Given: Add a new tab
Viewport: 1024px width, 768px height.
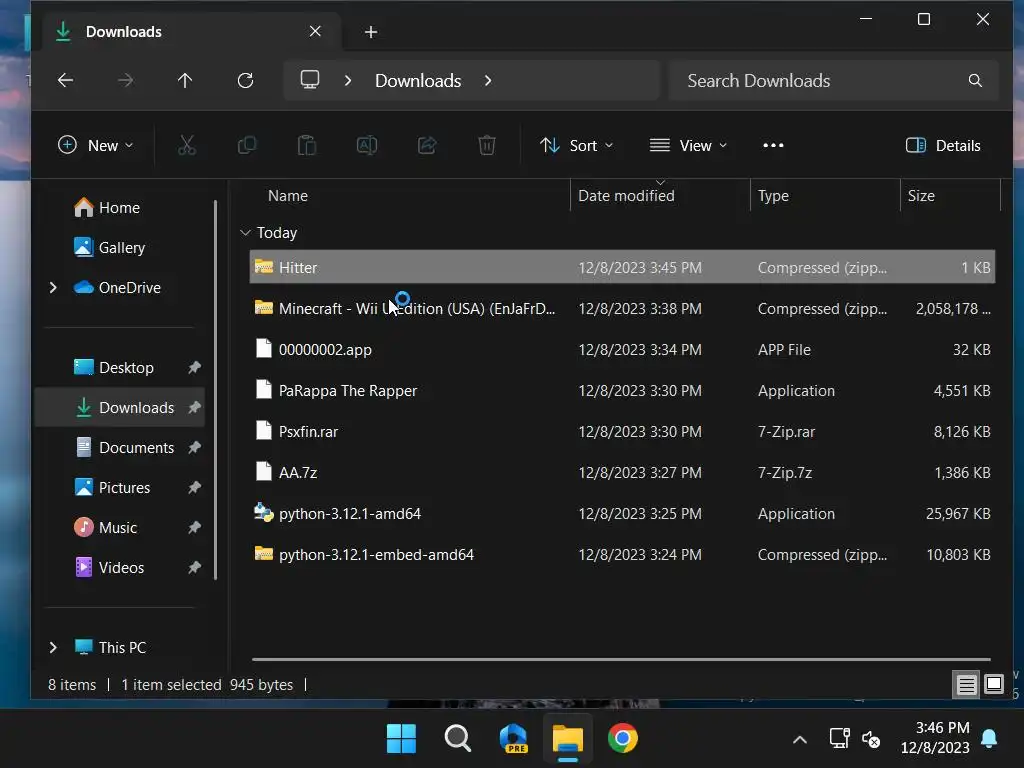Looking at the screenshot, I should [371, 32].
